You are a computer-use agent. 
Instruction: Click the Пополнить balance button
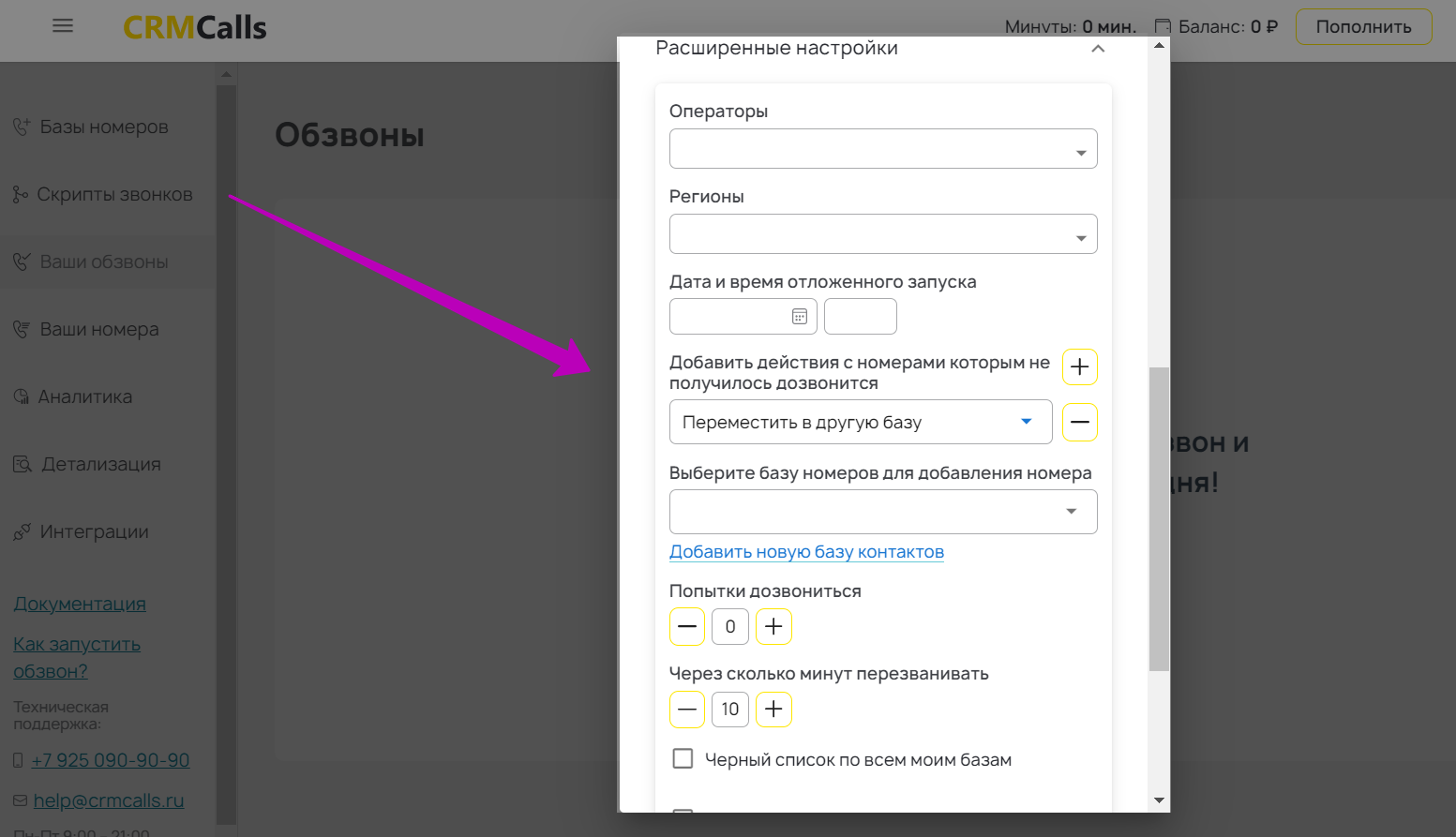[1362, 27]
